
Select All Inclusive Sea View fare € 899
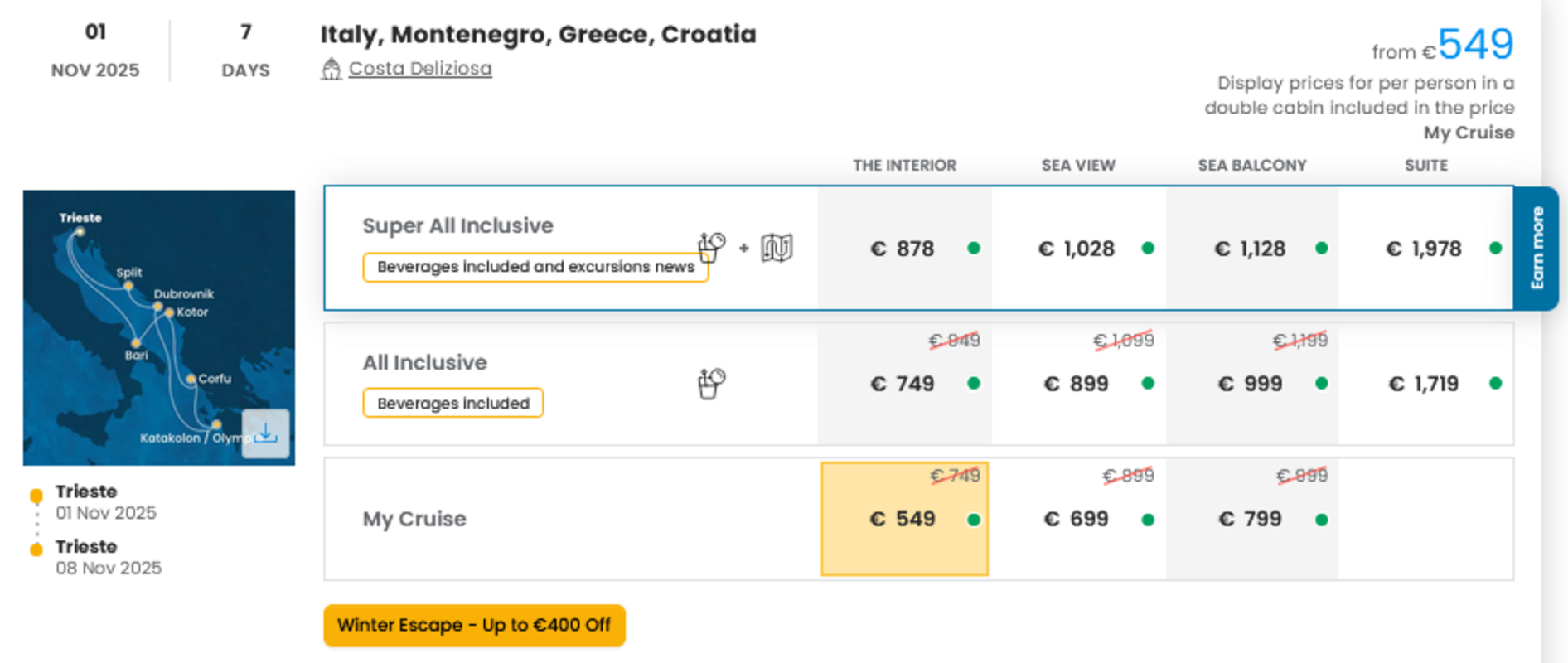[1077, 384]
